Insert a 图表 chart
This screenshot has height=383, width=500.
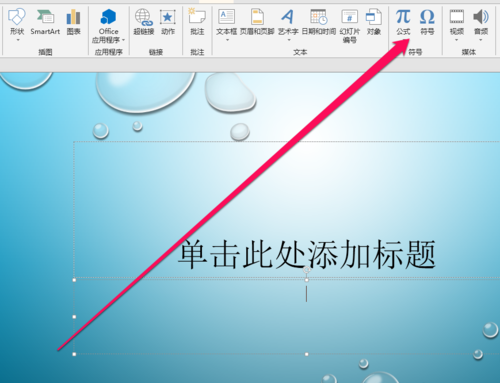[x=74, y=23]
